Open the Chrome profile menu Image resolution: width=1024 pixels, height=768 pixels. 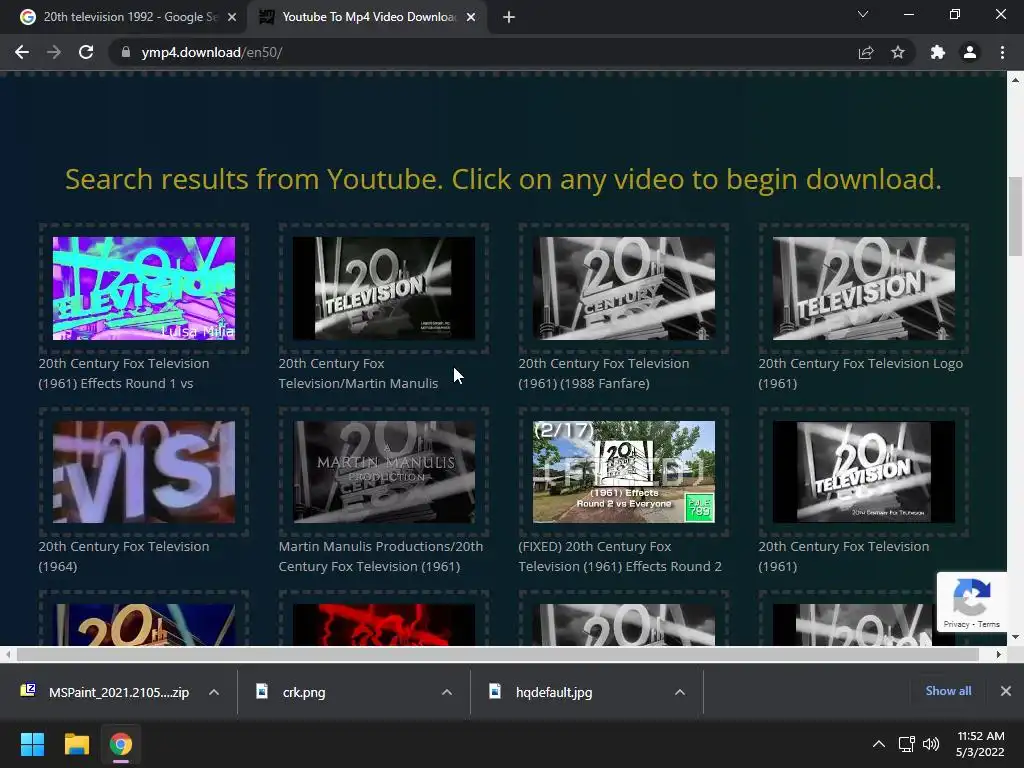coord(970,52)
